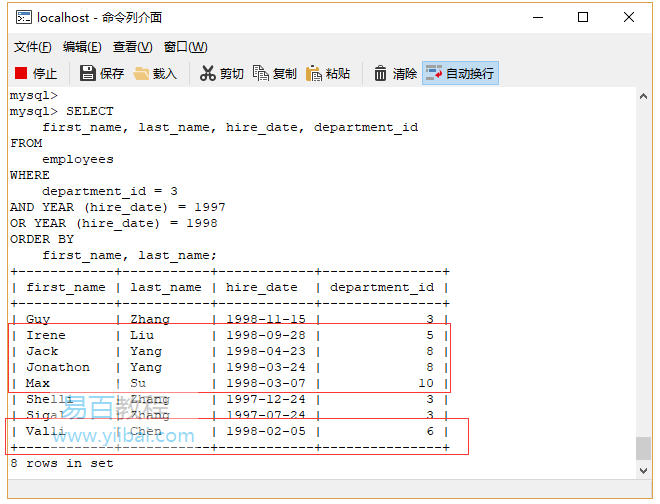Image resolution: width=660 pixels, height=504 pixels.
Task: Click the Clear (清除) trash icon
Action: point(381,73)
